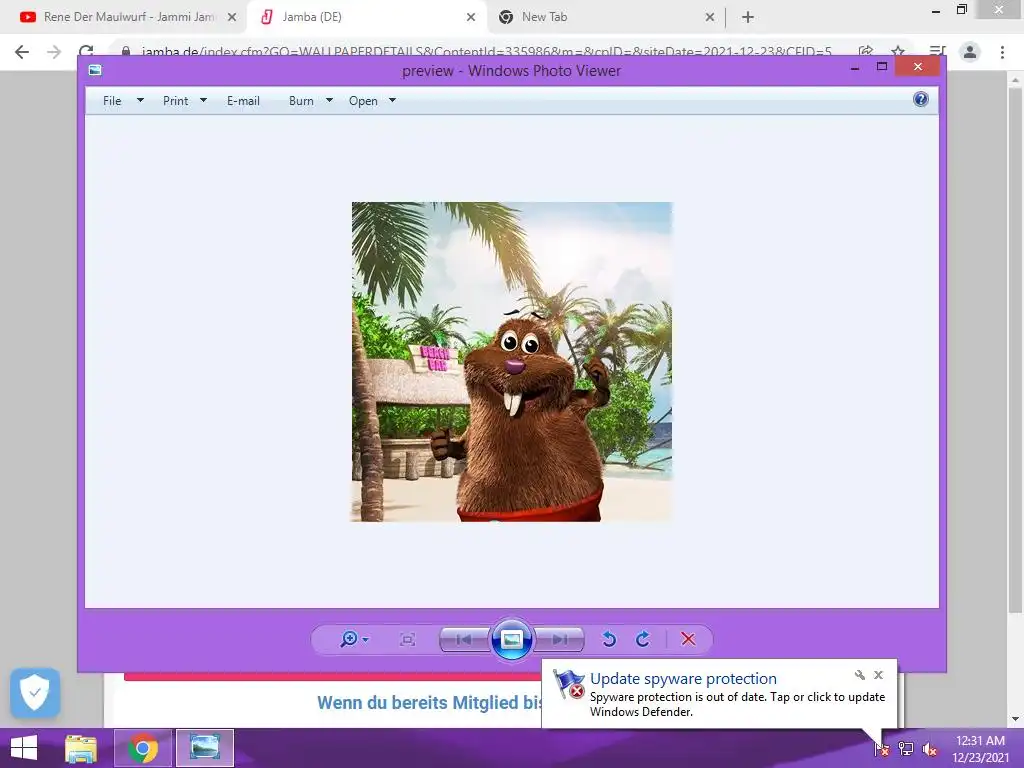Open File Explorer from taskbar
Viewport: 1024px width, 768px height.
(x=81, y=748)
